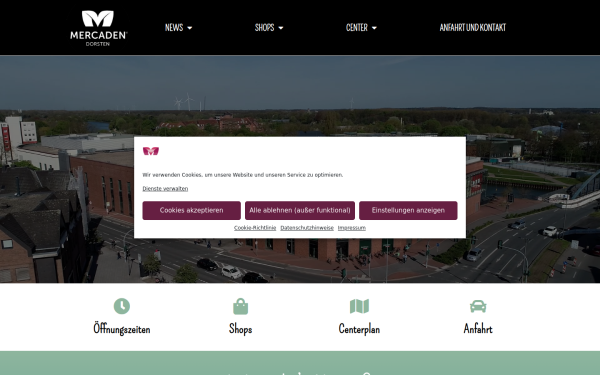Image resolution: width=600 pixels, height=375 pixels.
Task: Click the pink logo in cookie dialog
Action: coord(151,151)
